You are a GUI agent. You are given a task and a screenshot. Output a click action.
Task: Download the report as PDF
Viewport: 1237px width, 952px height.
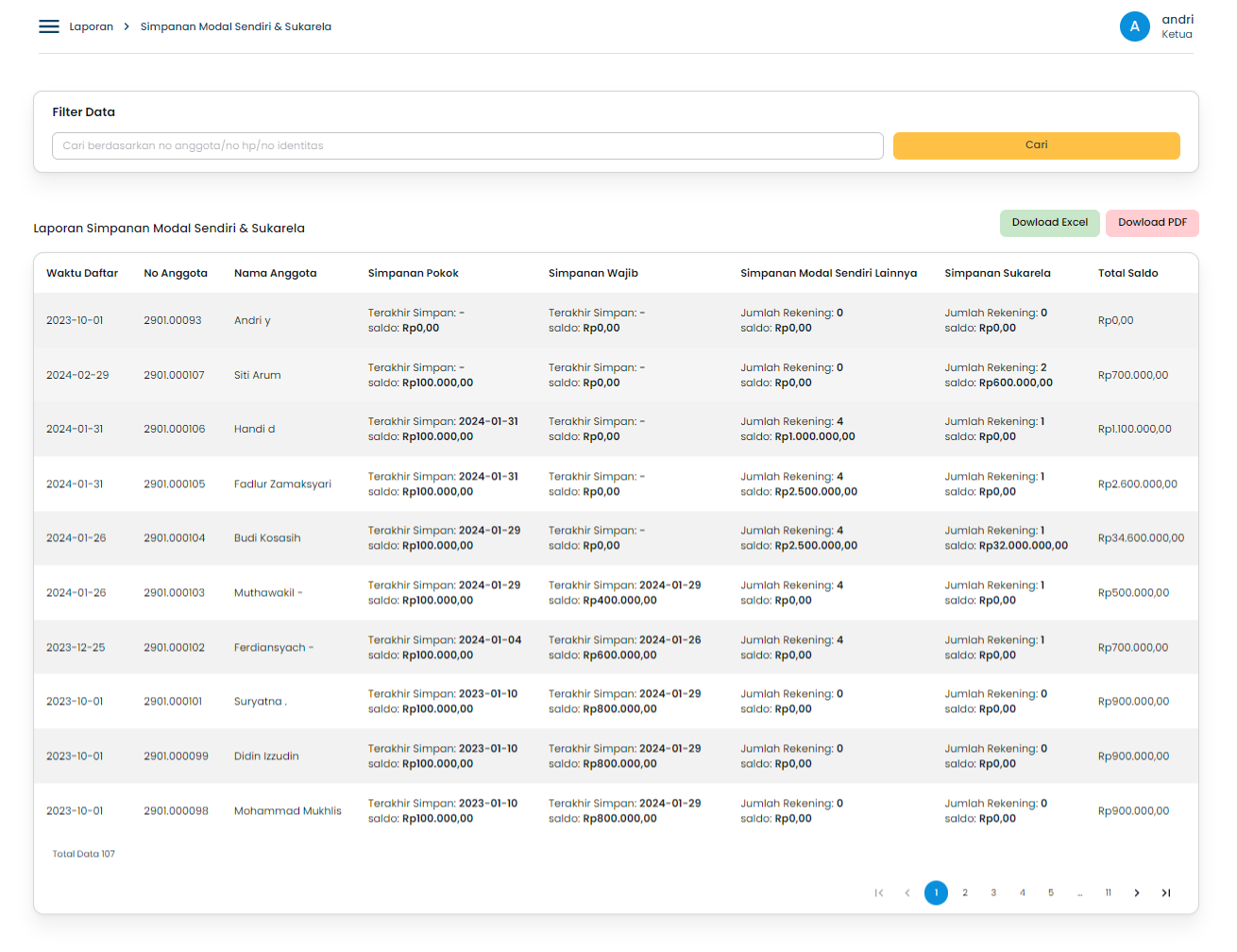coord(1152,223)
